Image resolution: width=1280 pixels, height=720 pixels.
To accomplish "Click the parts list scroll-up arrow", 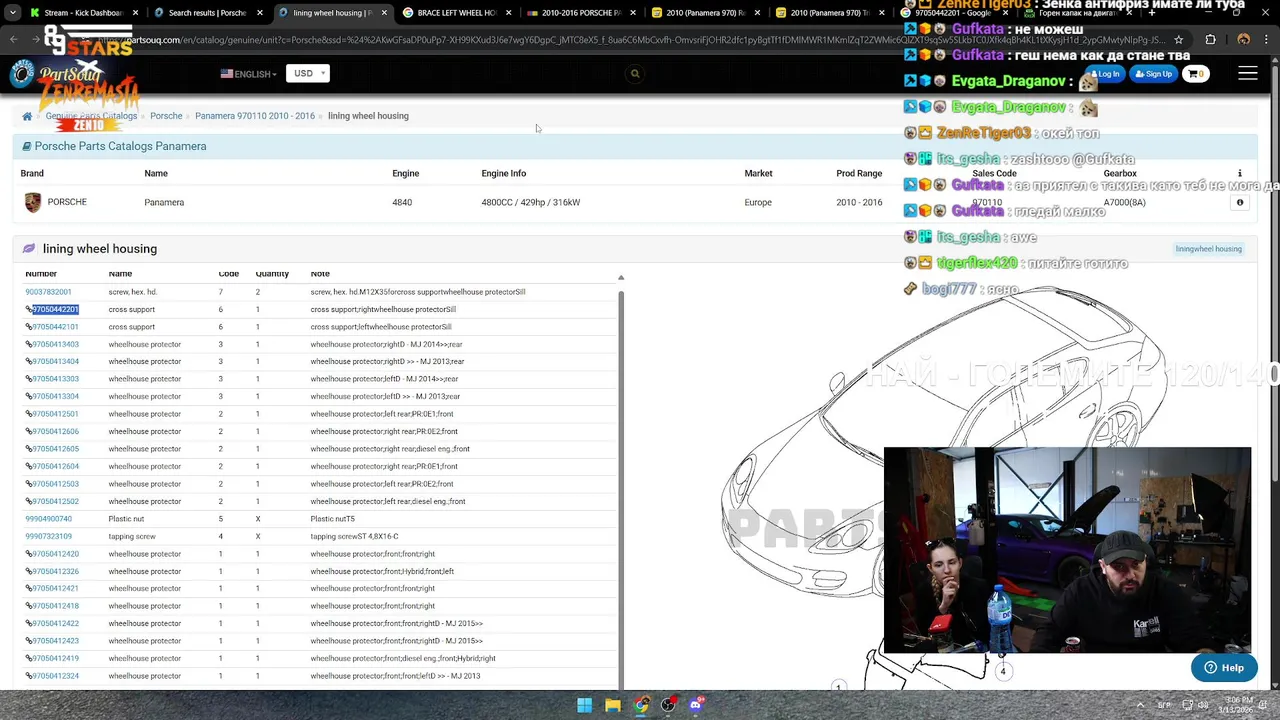I will [x=621, y=278].
